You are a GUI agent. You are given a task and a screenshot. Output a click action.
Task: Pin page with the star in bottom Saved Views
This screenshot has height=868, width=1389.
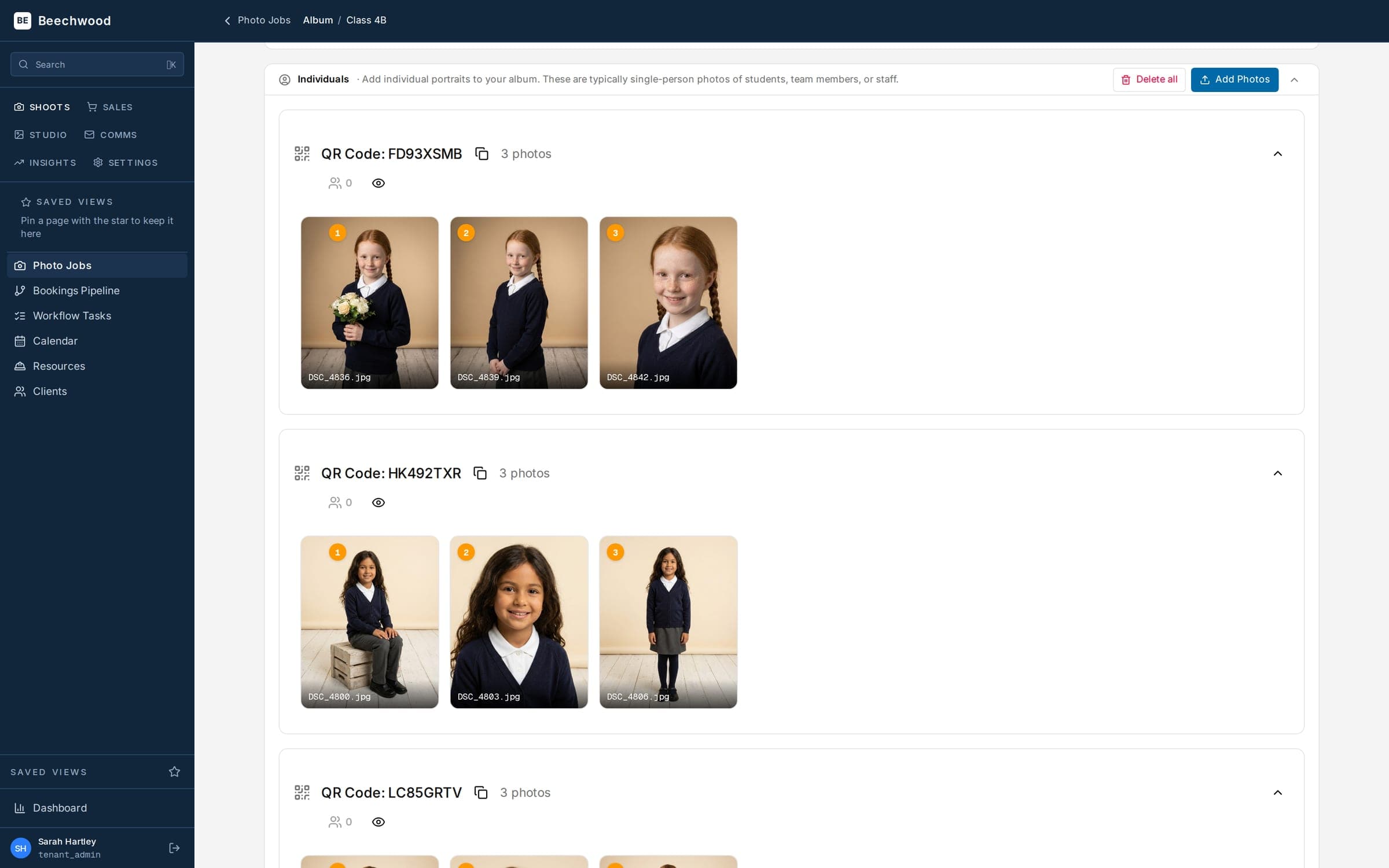[174, 772]
